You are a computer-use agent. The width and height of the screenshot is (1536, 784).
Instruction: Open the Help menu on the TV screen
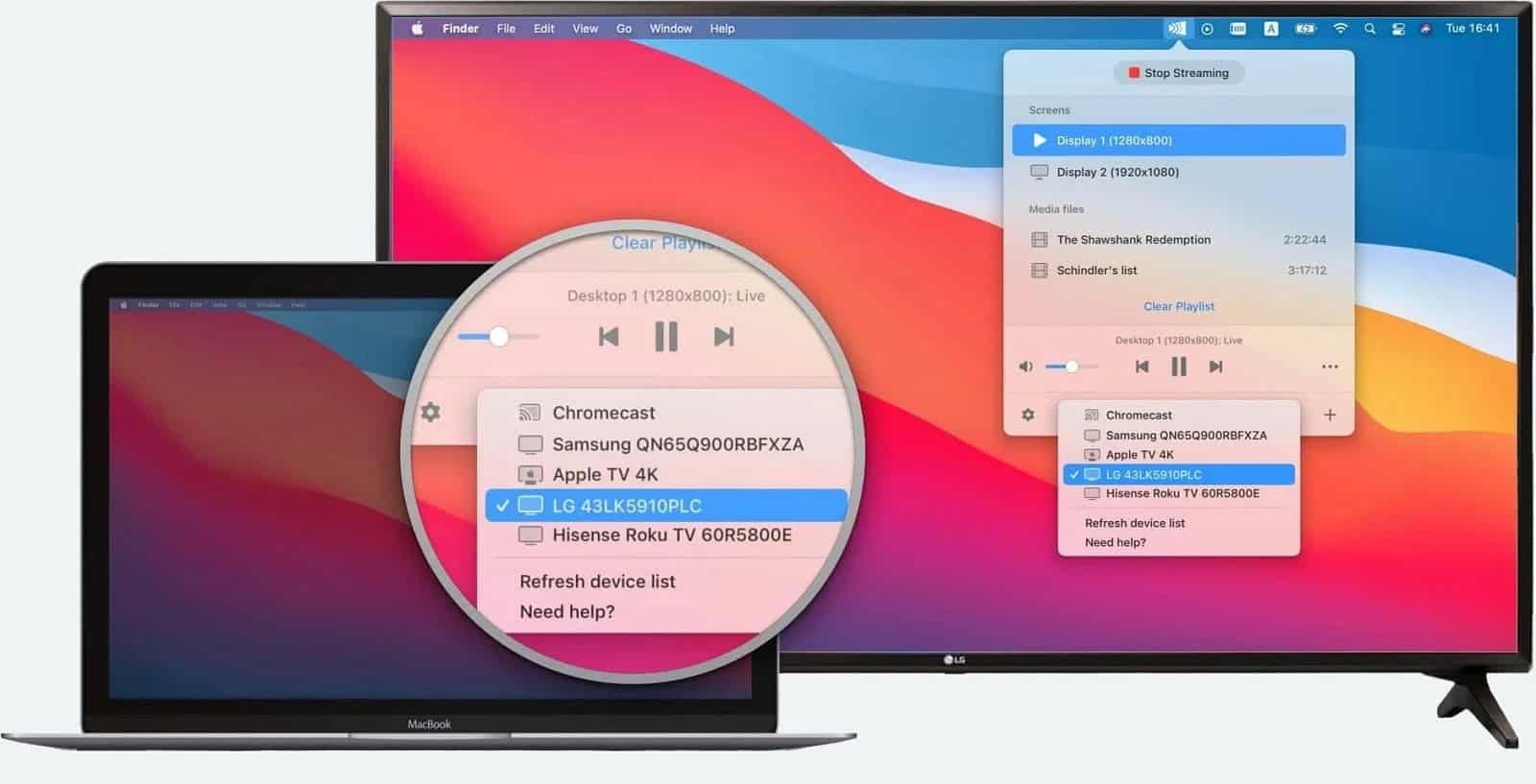click(723, 29)
